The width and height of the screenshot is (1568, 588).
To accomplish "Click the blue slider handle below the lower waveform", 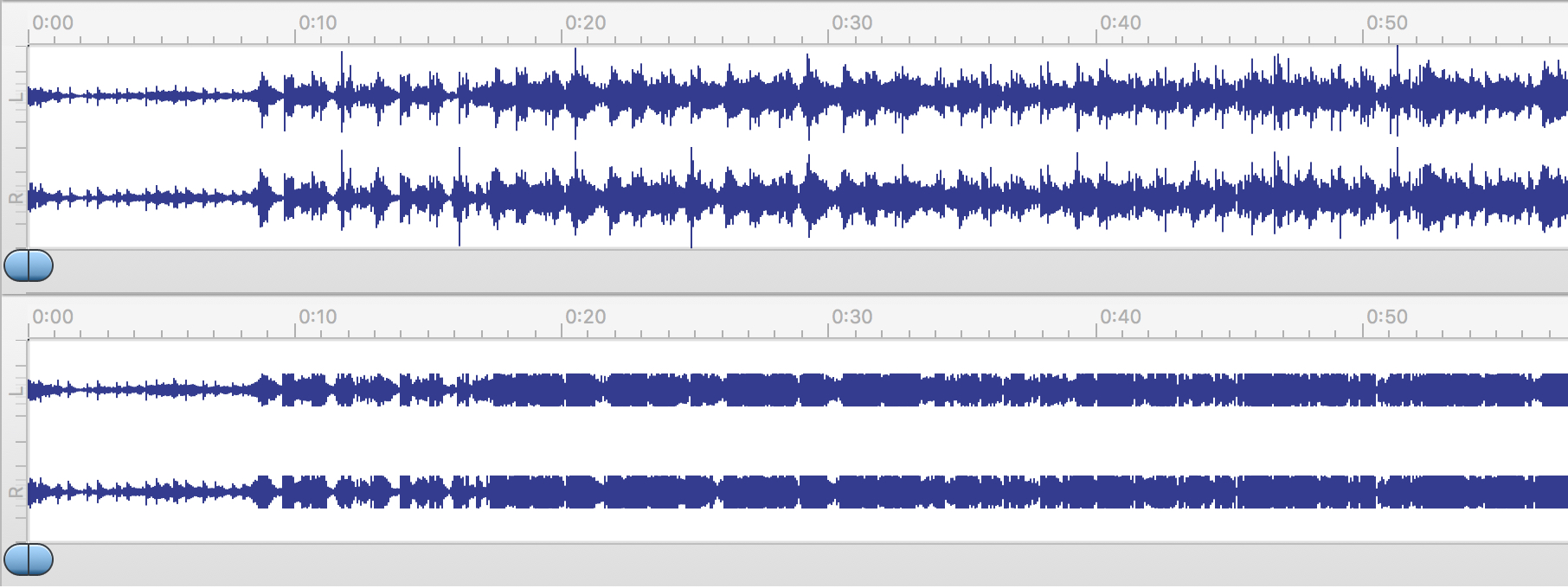I will point(29,559).
